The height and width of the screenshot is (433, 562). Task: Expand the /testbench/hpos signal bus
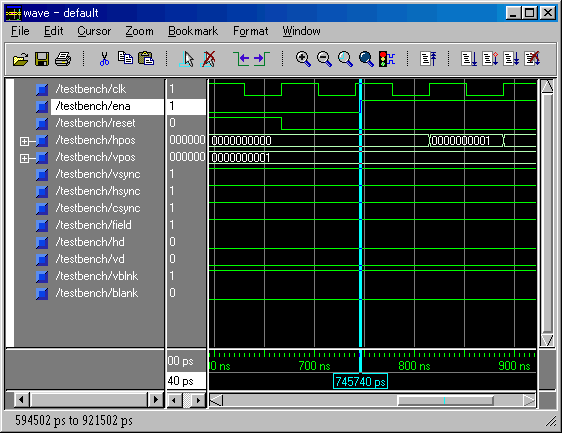point(24,141)
